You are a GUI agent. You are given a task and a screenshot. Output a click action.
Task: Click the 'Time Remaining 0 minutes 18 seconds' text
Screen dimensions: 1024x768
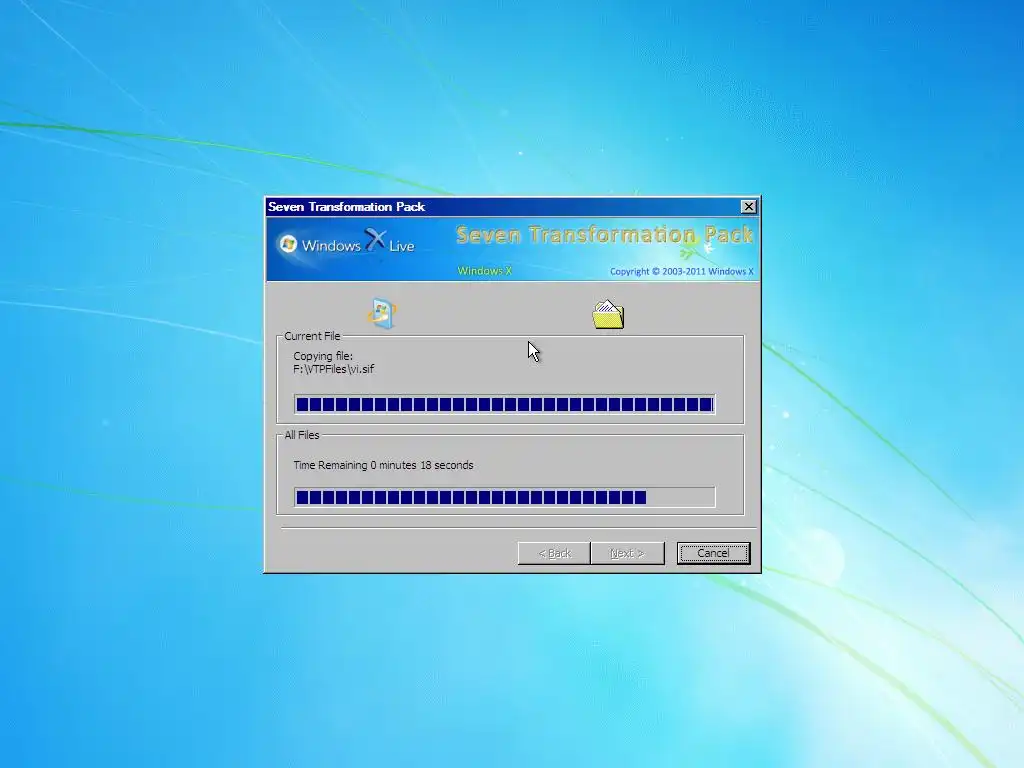click(x=383, y=465)
